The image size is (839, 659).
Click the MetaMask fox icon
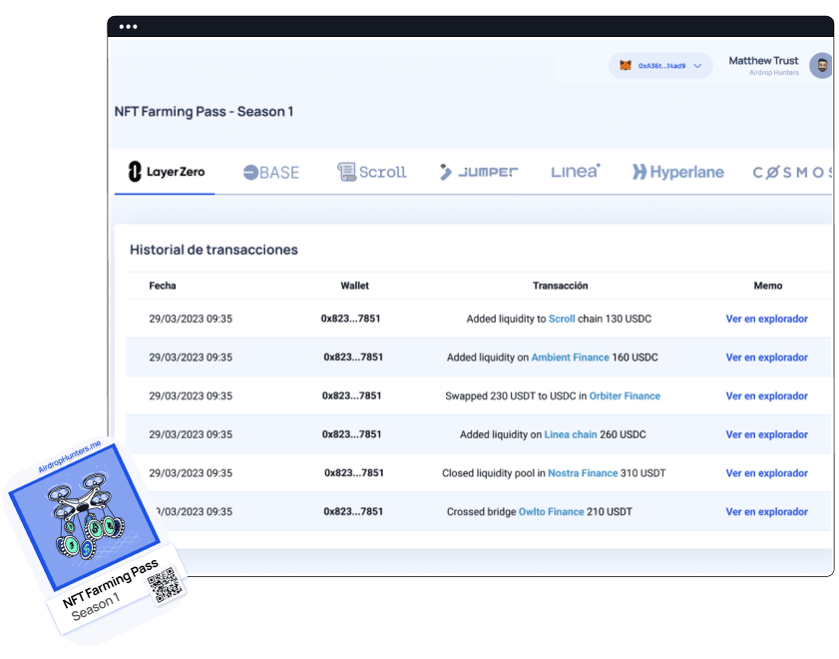point(625,66)
